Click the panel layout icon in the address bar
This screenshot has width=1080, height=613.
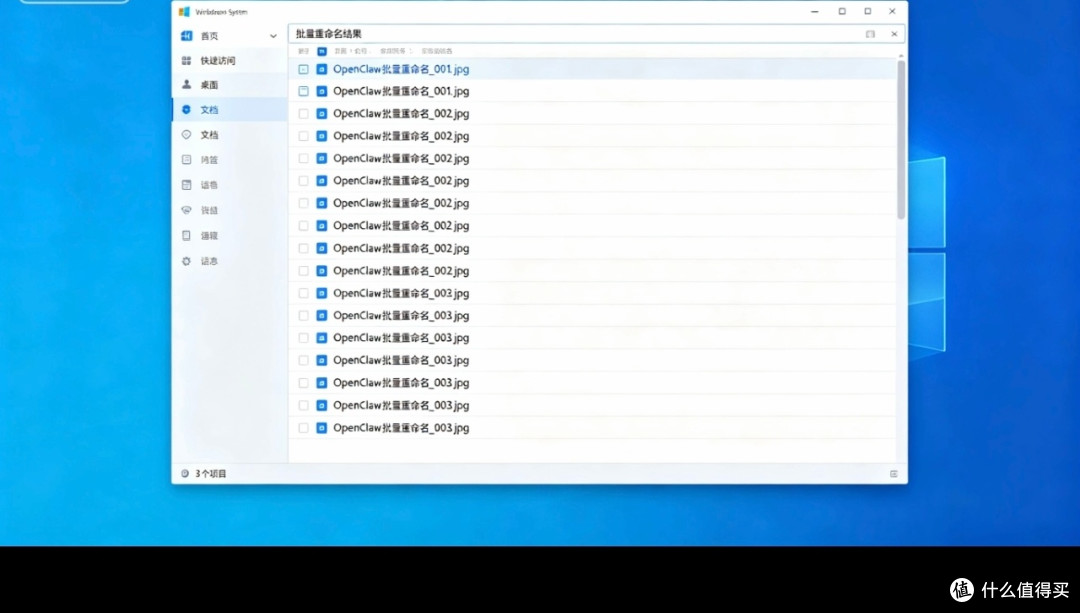870,34
